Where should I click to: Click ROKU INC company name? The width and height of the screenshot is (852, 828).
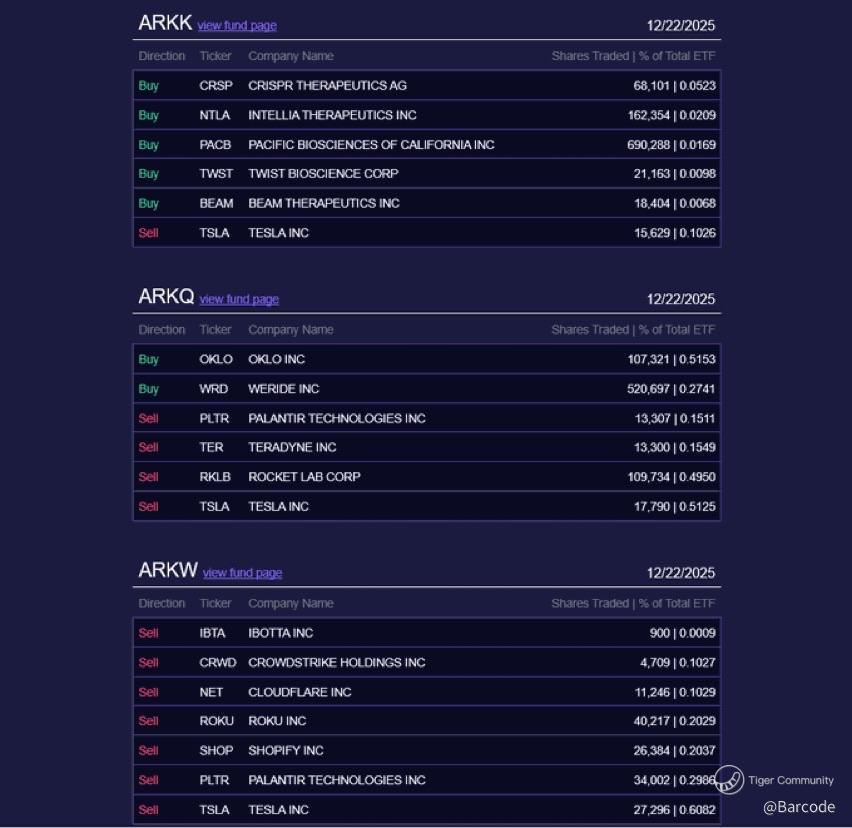tap(277, 722)
